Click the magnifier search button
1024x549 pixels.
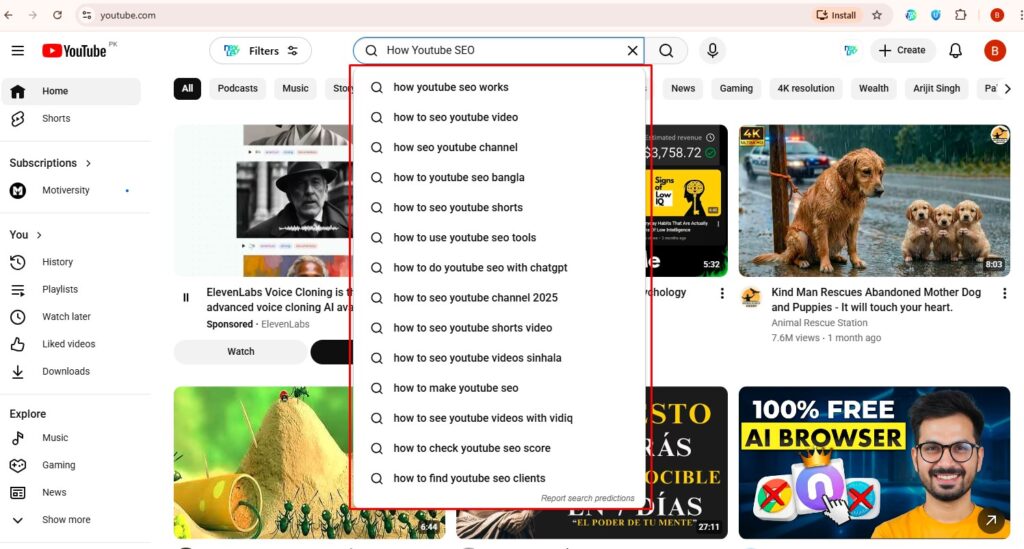665,51
